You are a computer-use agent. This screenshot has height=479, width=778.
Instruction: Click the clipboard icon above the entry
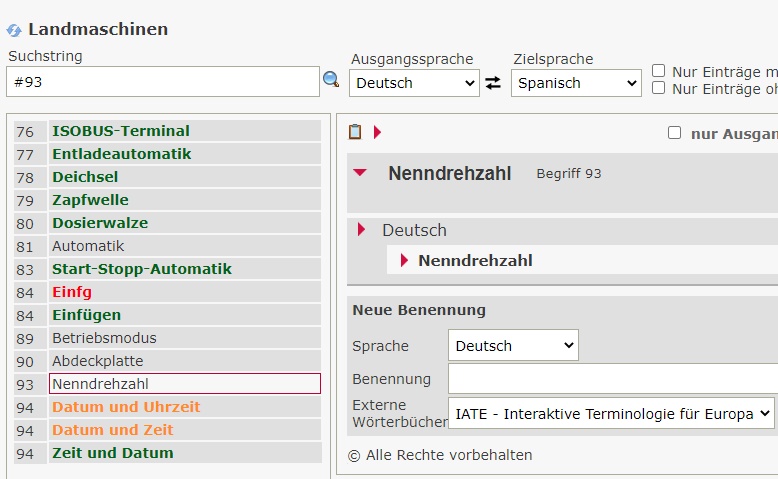tap(355, 132)
